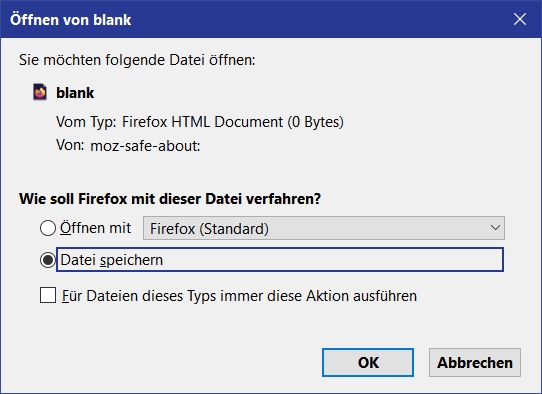
Task: Click the Wie soll Firefox verfahren heading
Action: (170, 199)
